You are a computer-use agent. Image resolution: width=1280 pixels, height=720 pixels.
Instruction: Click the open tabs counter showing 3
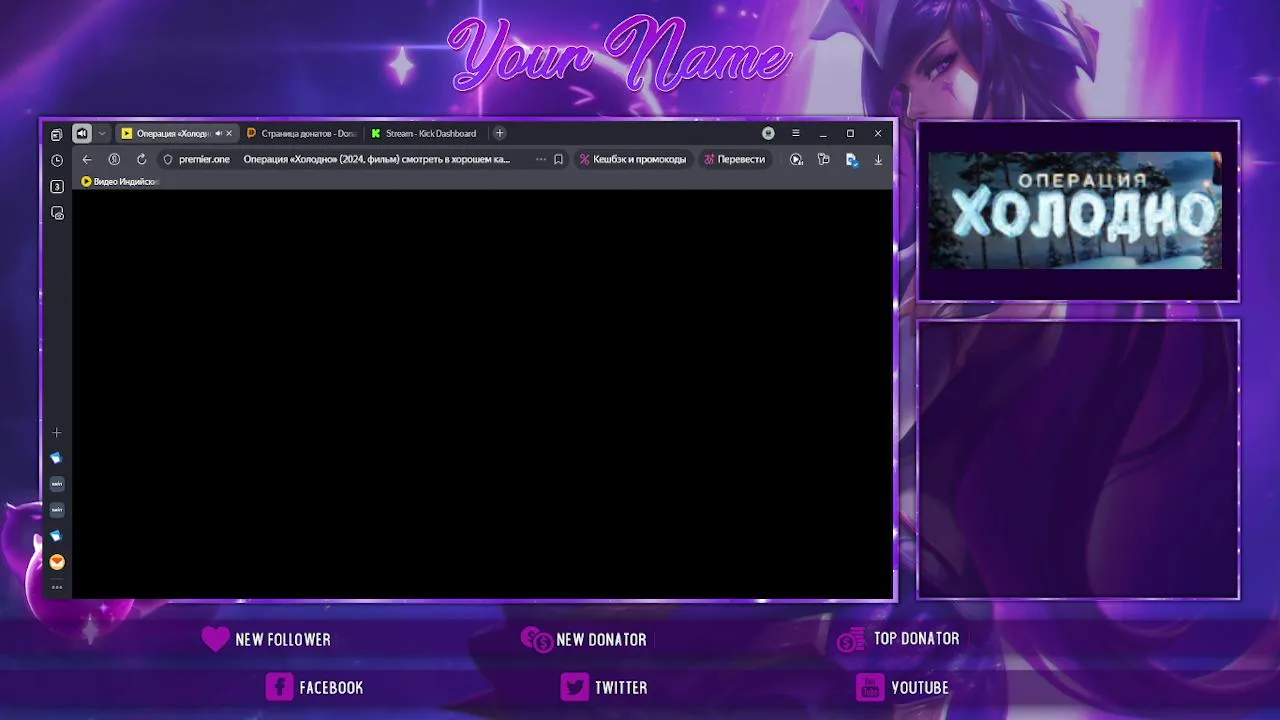(57, 186)
